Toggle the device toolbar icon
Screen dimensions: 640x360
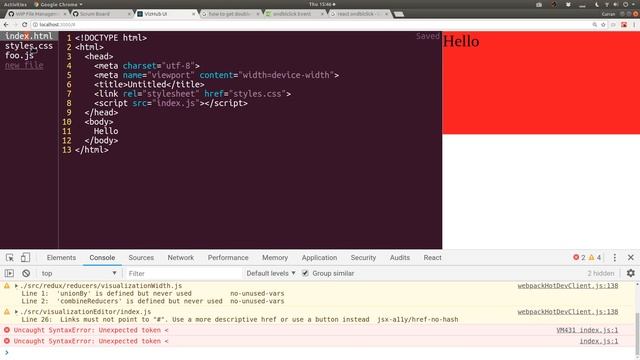click(x=25, y=258)
